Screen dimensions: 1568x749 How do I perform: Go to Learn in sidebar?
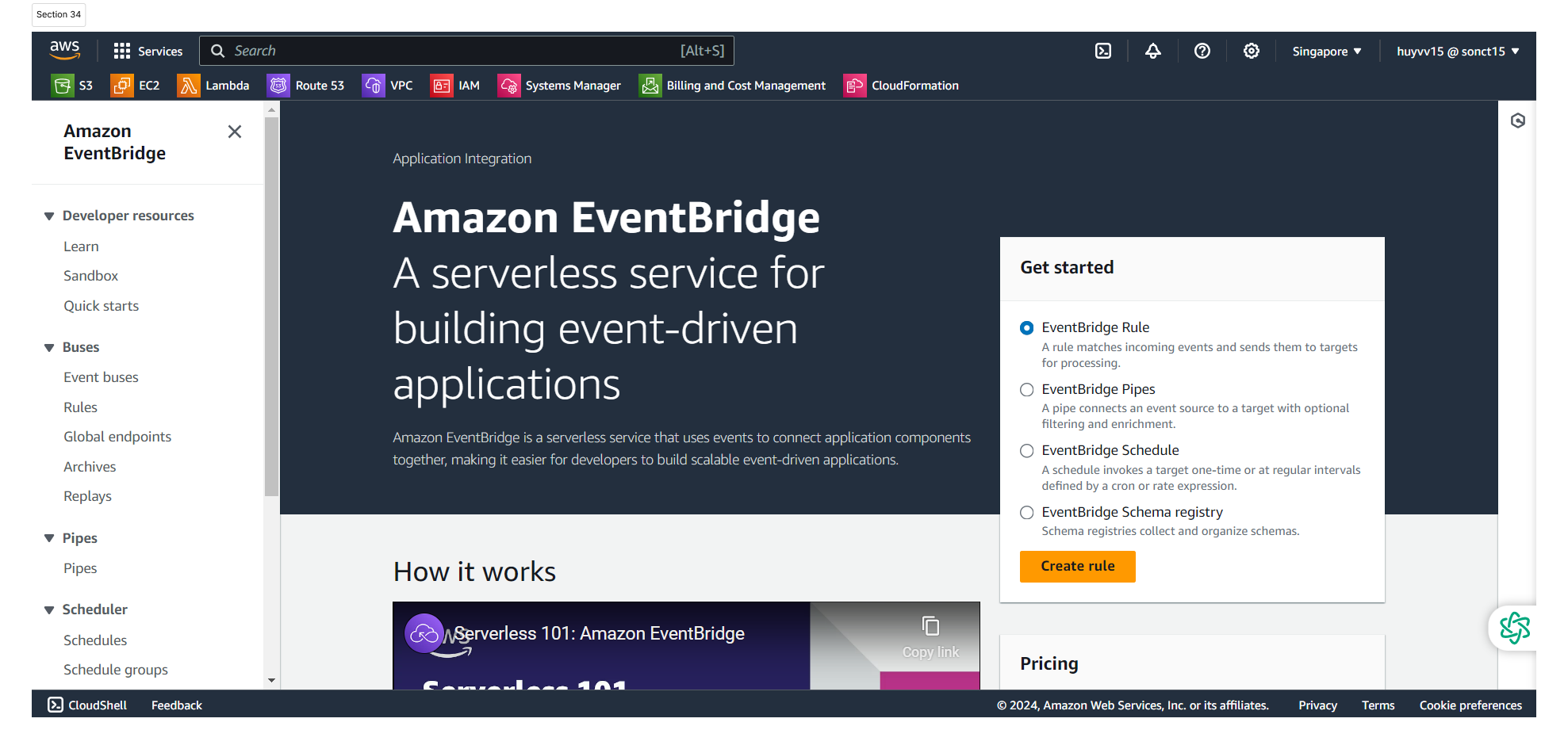[81, 246]
